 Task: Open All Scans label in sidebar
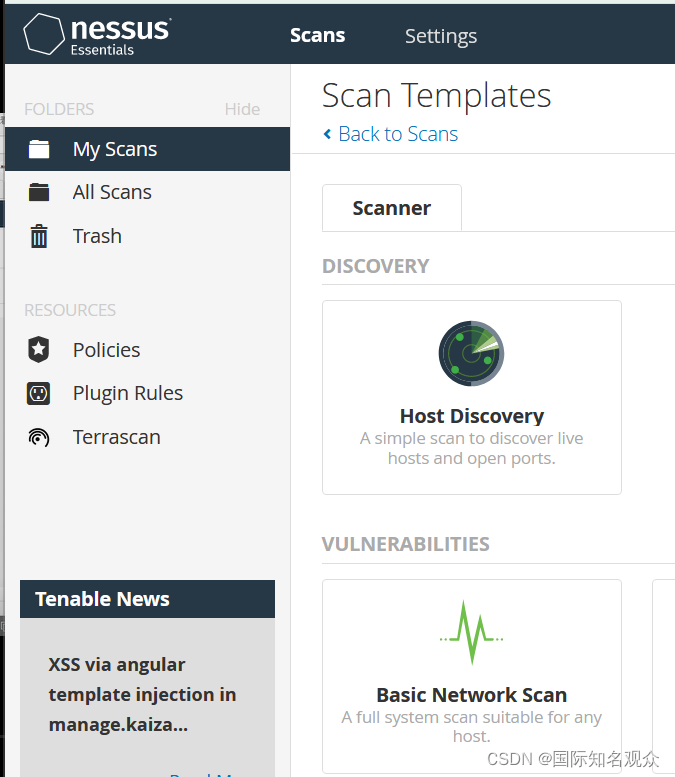(112, 192)
